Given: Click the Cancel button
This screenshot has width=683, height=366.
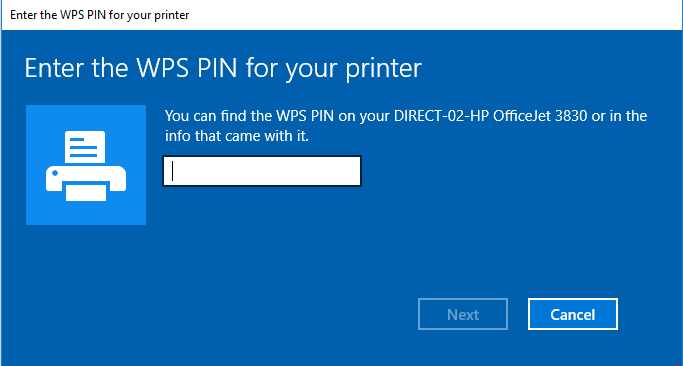Looking at the screenshot, I should tap(573, 314).
